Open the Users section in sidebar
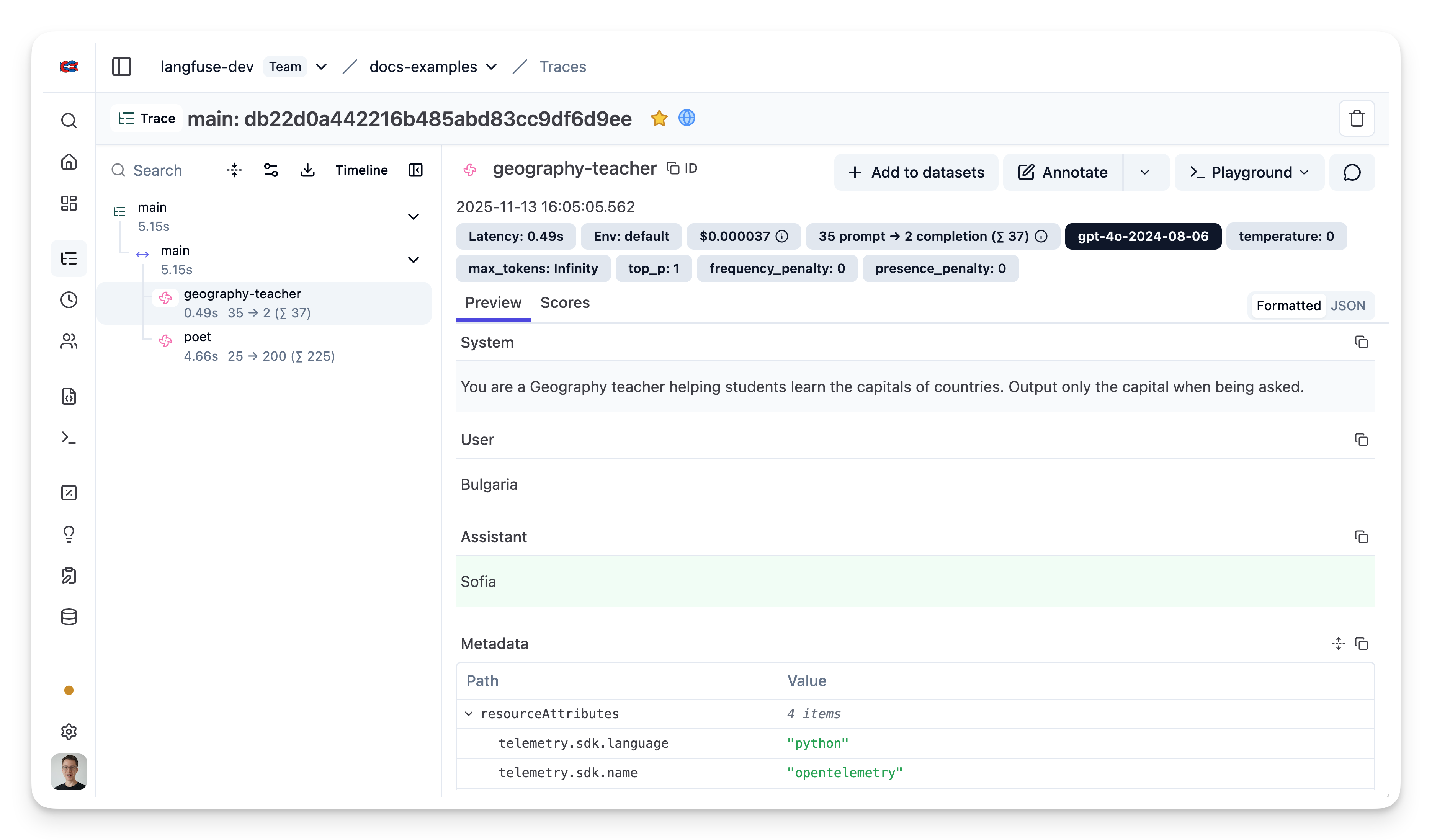Image resolution: width=1432 pixels, height=840 pixels. pyautogui.click(x=69, y=341)
